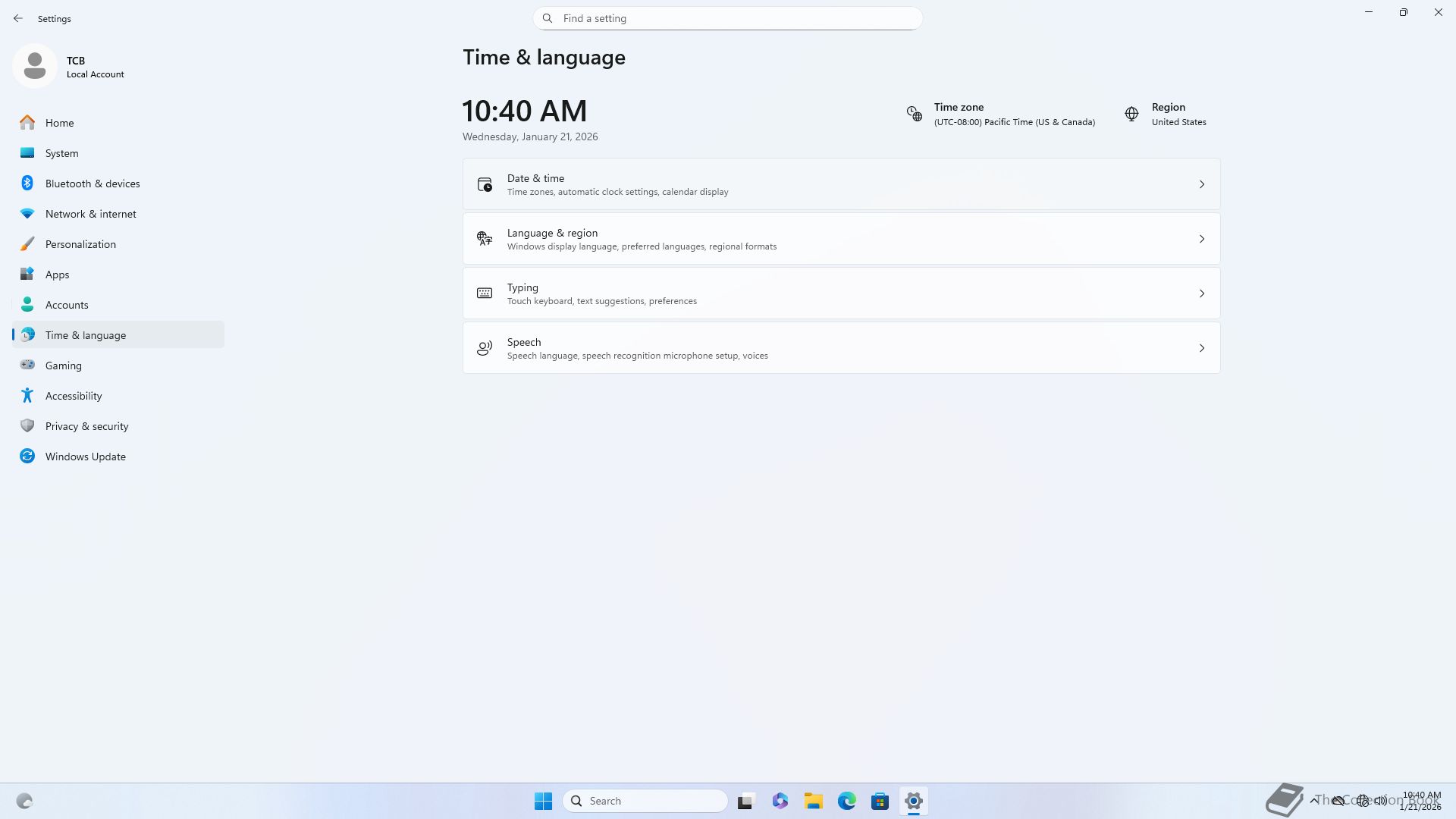Image resolution: width=1456 pixels, height=819 pixels.
Task: Open the Network & internet wifi icon
Action: click(27, 214)
